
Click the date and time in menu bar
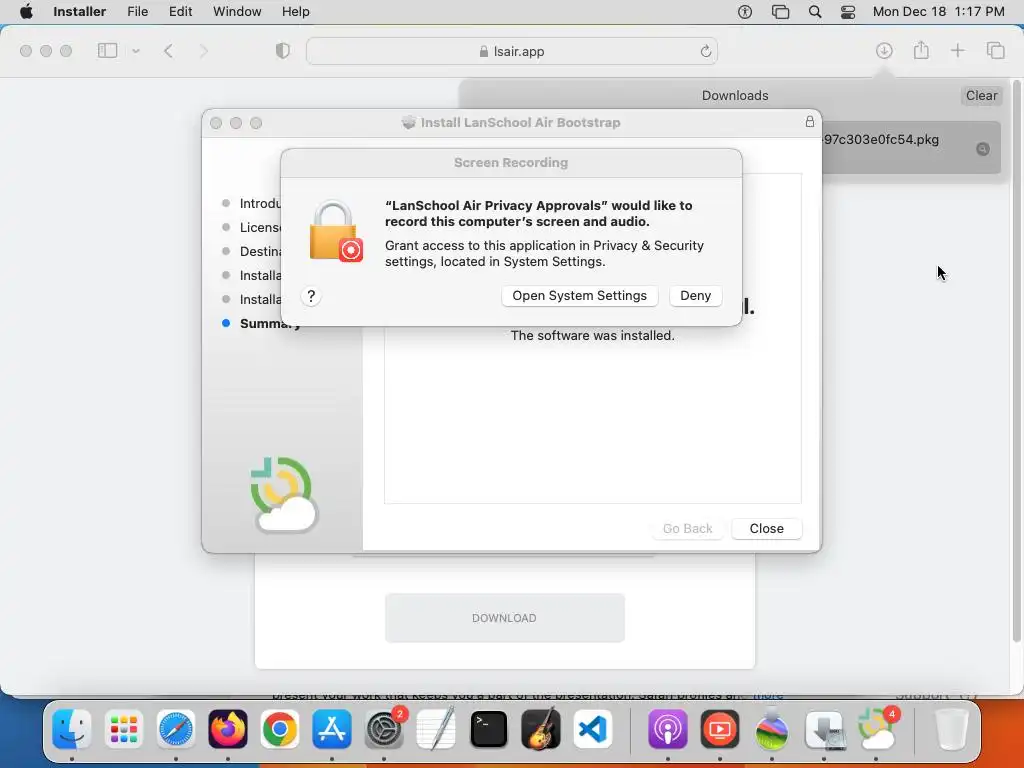click(x=938, y=12)
